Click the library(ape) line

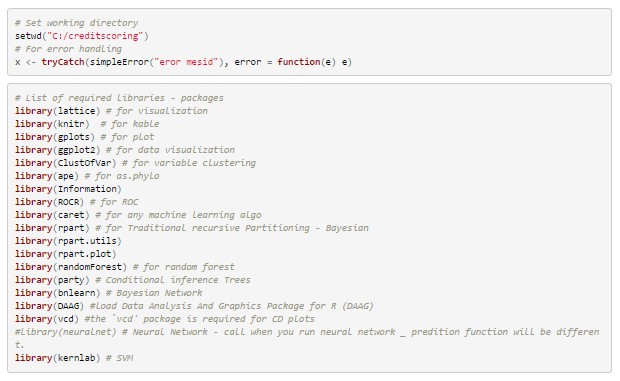click(x=87, y=176)
